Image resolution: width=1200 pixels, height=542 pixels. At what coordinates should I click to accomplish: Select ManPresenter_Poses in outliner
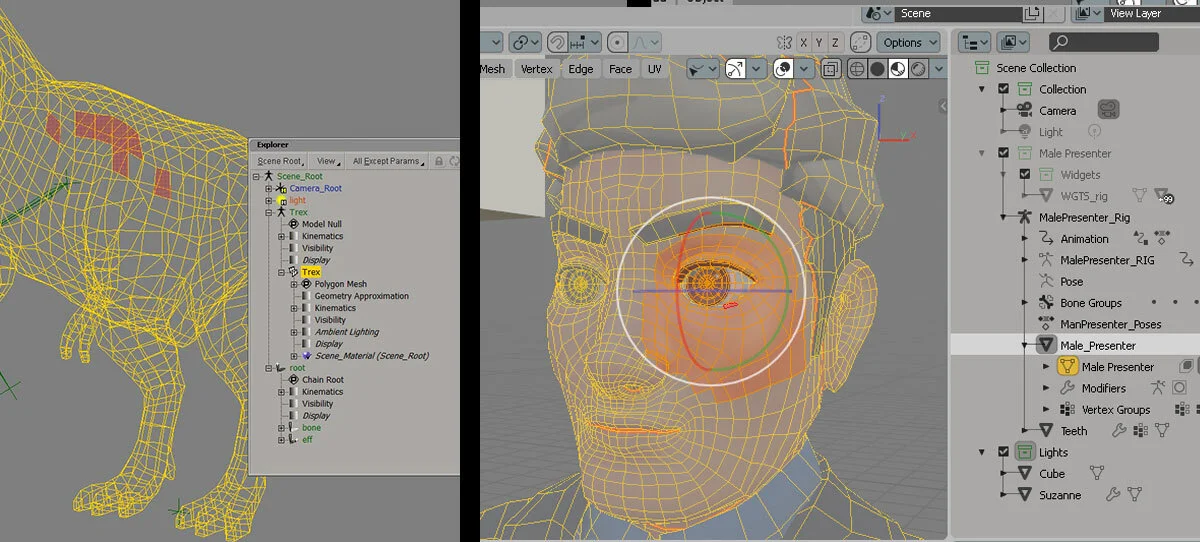point(1111,324)
